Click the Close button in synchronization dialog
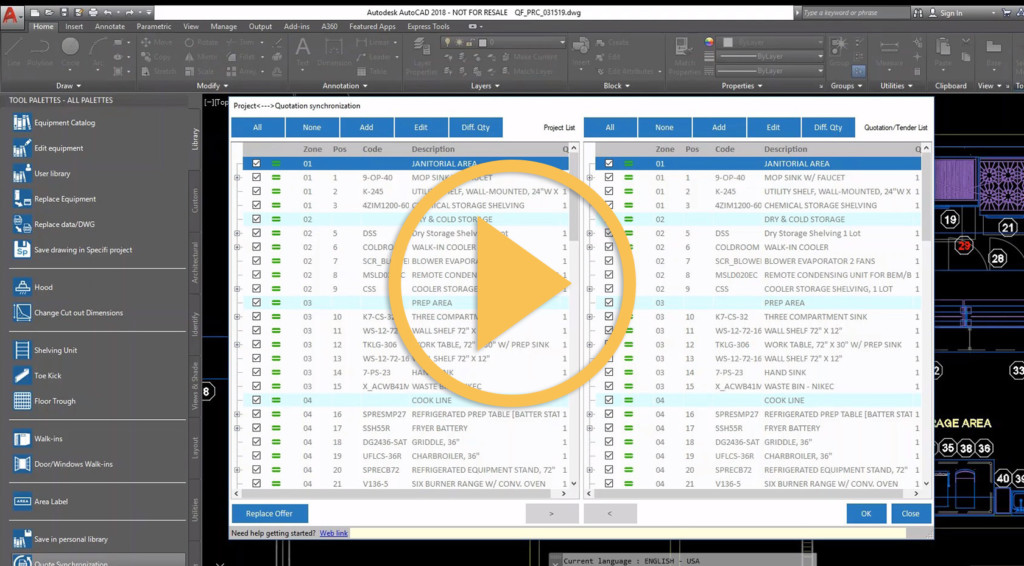Screen dimensions: 1024x566 pyautogui.click(x=910, y=514)
